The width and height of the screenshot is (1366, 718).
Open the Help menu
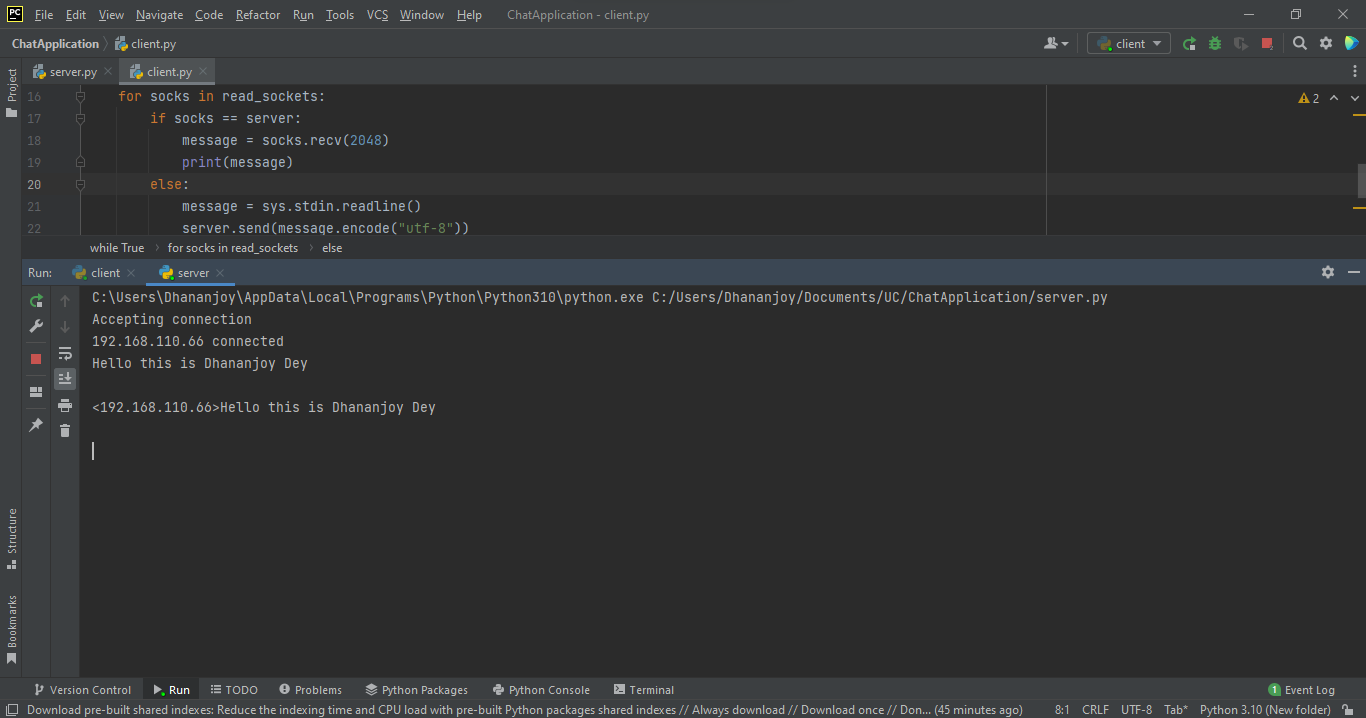469,15
